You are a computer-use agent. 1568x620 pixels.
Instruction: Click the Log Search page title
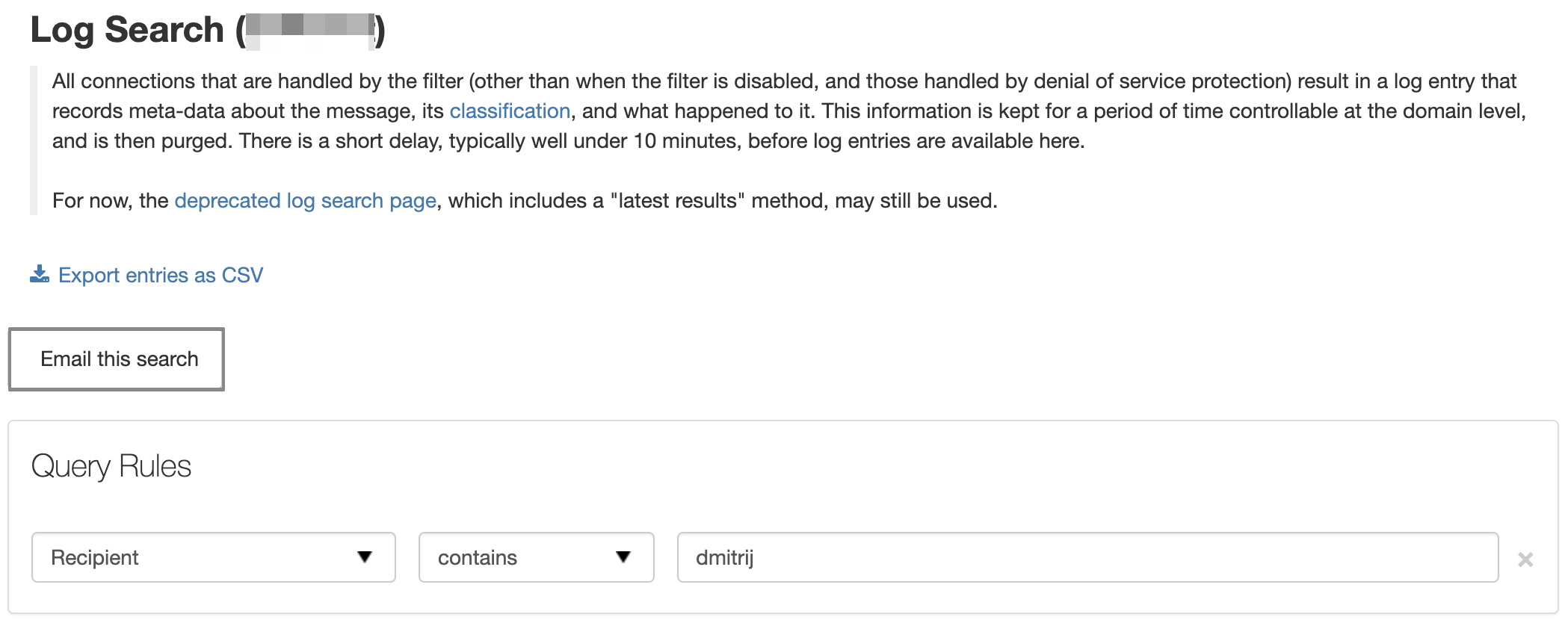208,30
